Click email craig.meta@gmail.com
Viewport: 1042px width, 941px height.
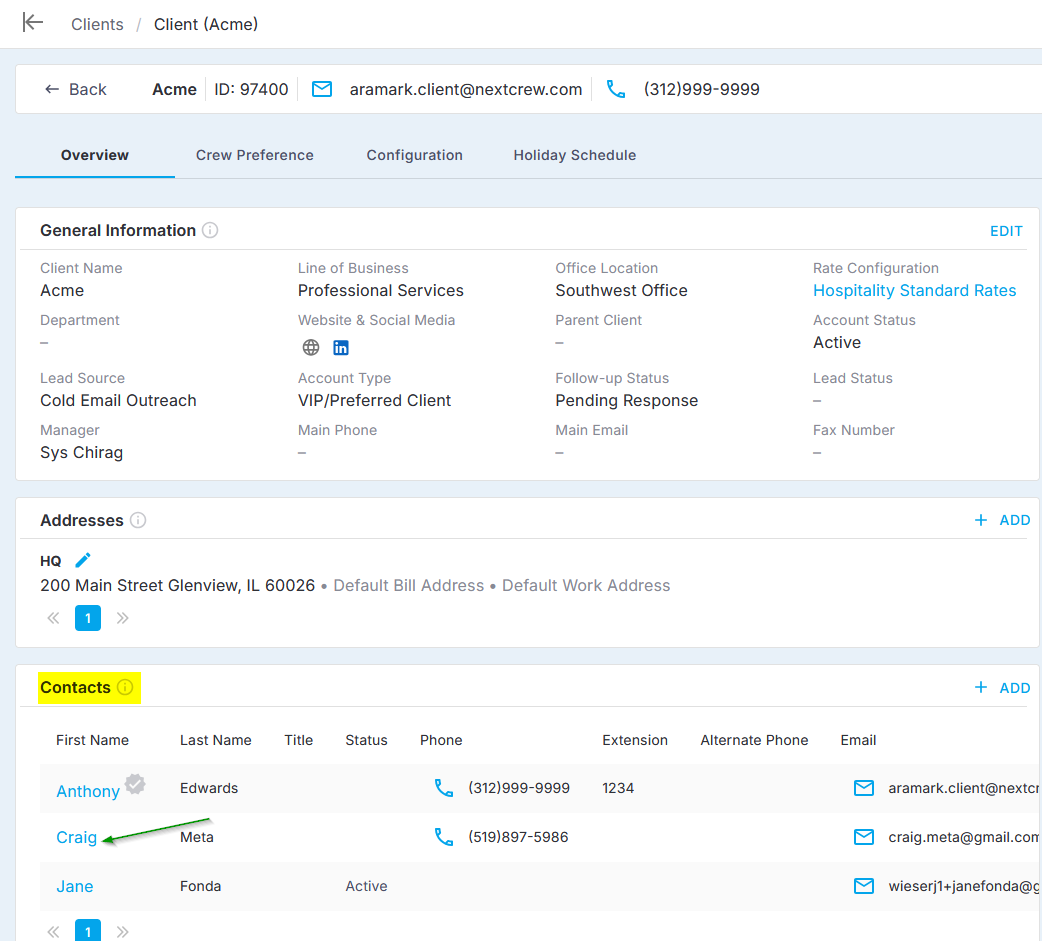pos(964,837)
